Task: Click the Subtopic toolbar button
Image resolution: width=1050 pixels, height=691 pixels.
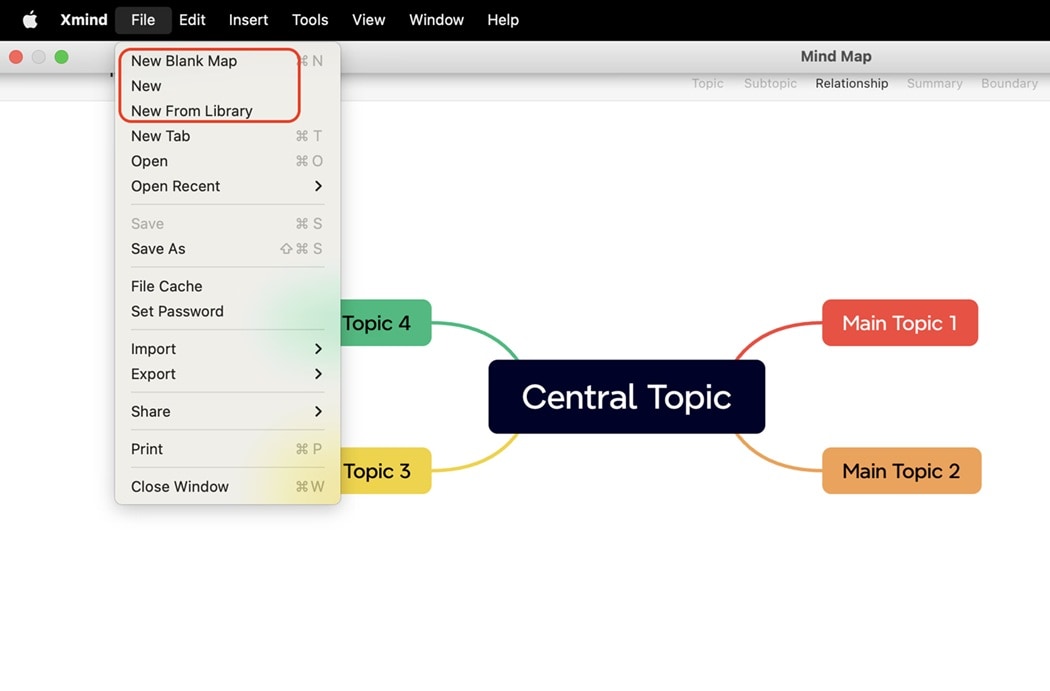Action: click(x=770, y=84)
